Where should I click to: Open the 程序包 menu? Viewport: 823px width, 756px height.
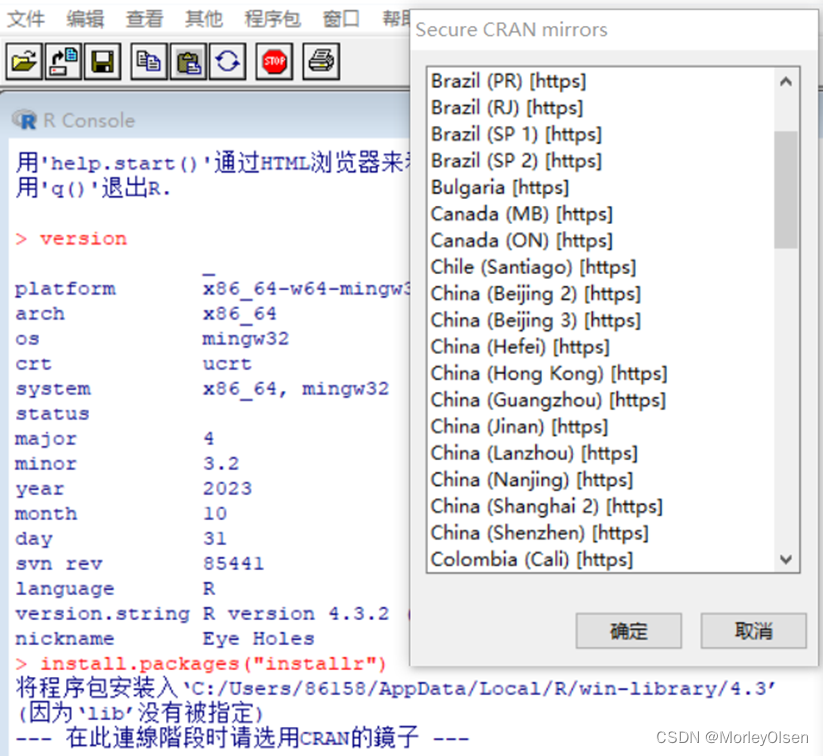tap(272, 19)
